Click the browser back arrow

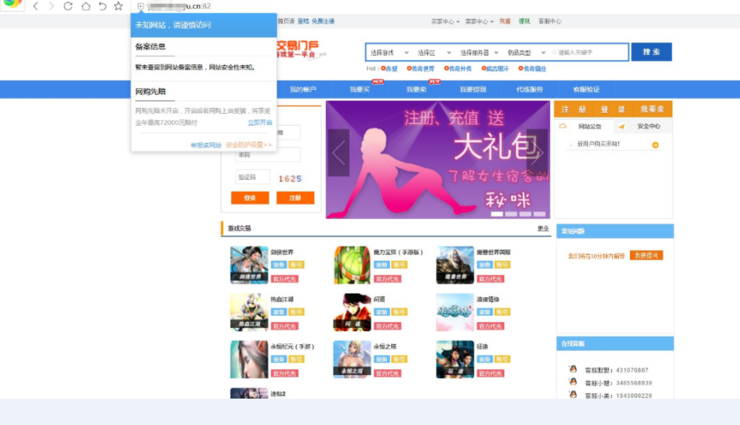click(36, 7)
